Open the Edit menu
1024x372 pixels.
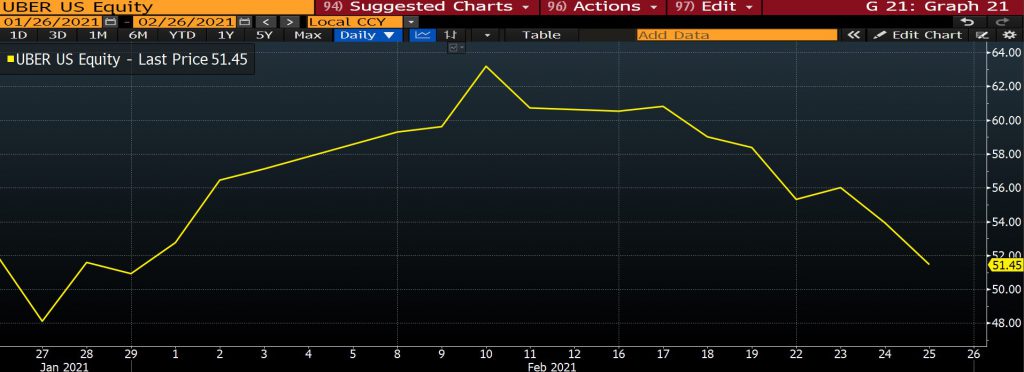(x=714, y=7)
